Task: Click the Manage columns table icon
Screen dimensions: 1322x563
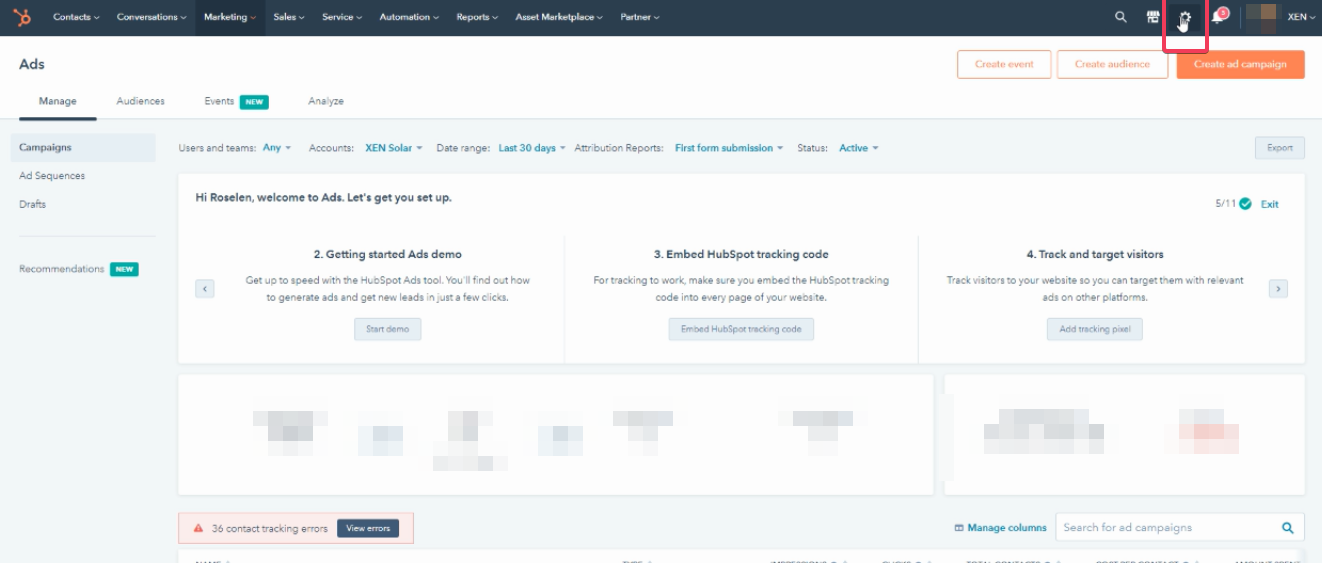Action: click(959, 528)
